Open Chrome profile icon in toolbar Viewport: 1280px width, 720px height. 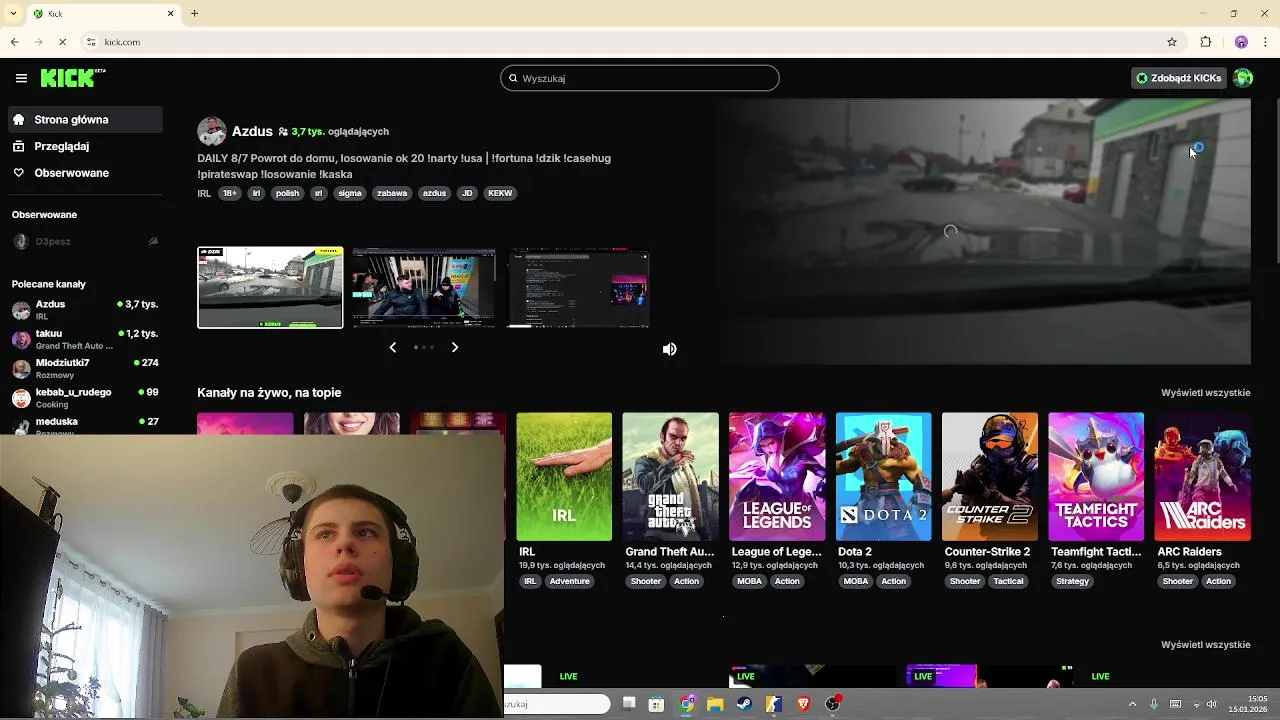pos(1241,42)
